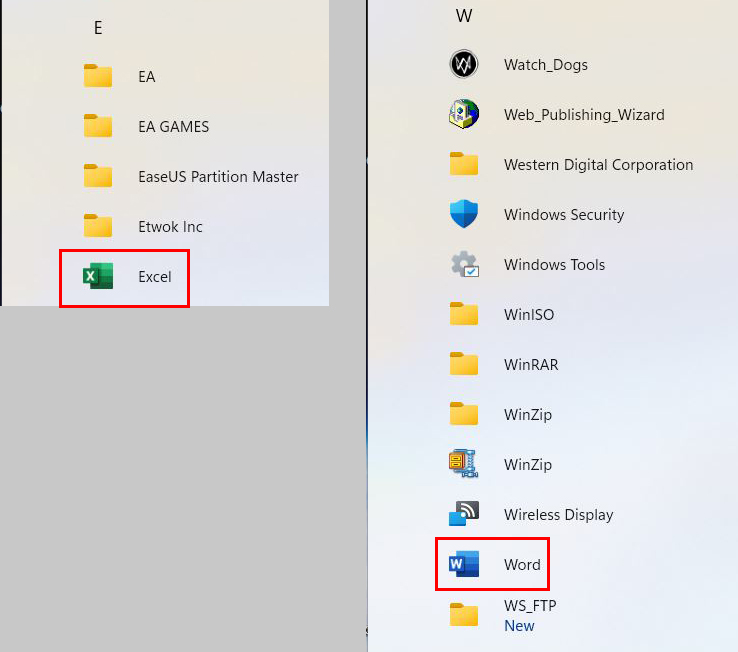Open the Excel app icon
The height and width of the screenshot is (652, 738).
pyautogui.click(x=98, y=276)
